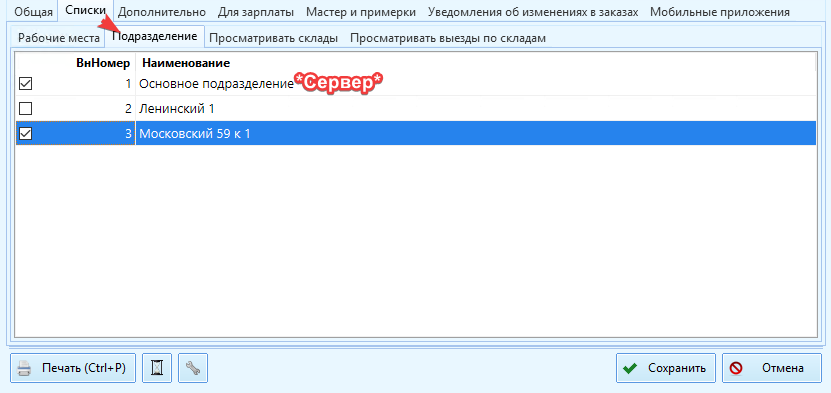Sort by the ВнНомер column header
Screen dimensions: 831x393
[103, 64]
